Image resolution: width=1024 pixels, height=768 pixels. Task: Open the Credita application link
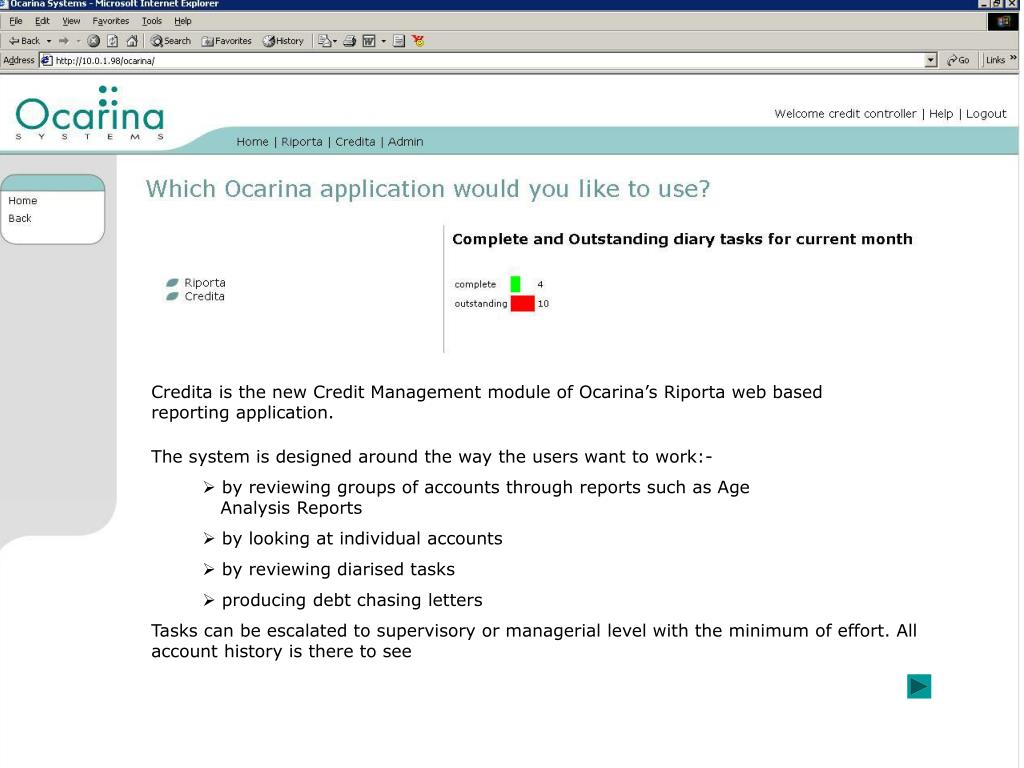(204, 296)
